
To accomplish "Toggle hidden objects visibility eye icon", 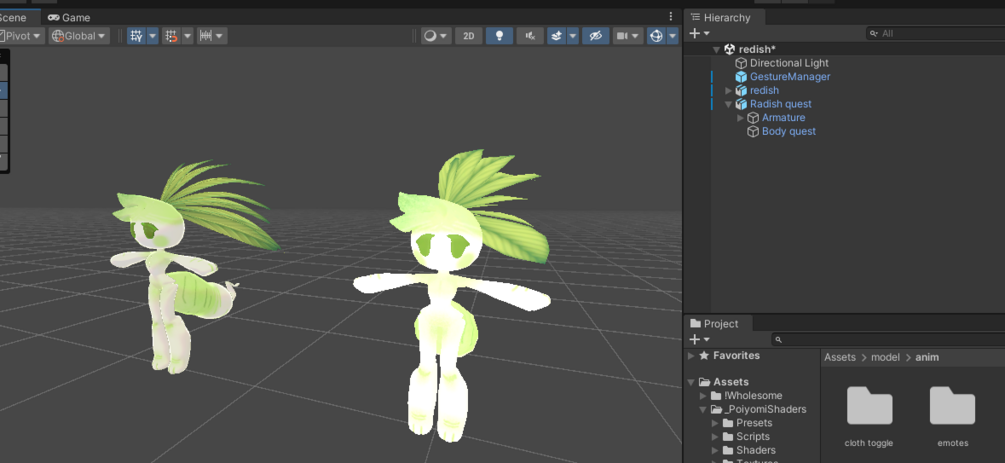I will click(595, 36).
